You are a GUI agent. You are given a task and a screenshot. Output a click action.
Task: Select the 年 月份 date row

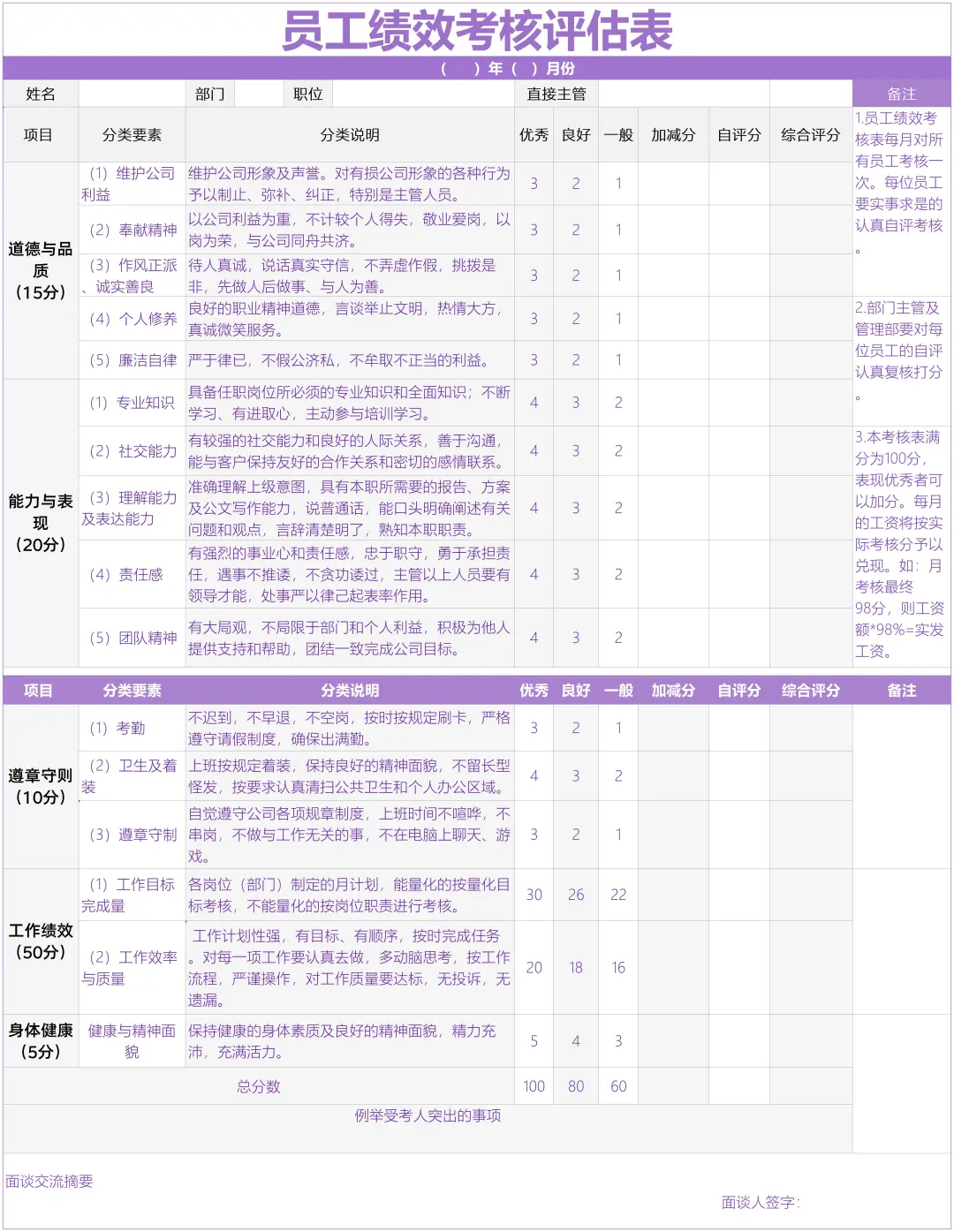tap(477, 68)
